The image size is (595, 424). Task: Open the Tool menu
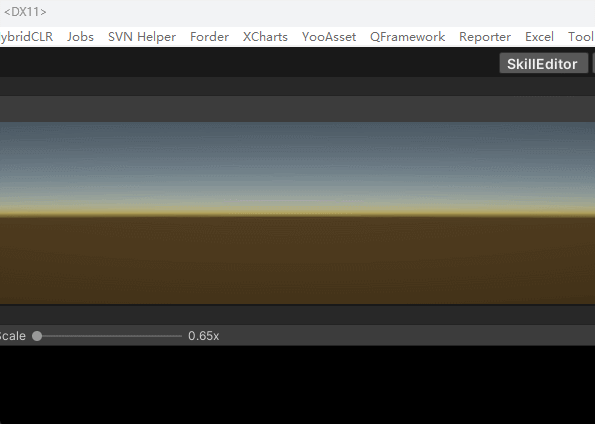[581, 37]
